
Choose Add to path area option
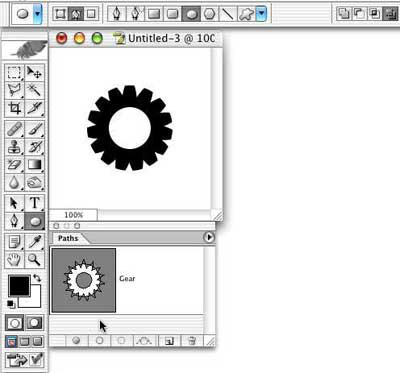343,14
